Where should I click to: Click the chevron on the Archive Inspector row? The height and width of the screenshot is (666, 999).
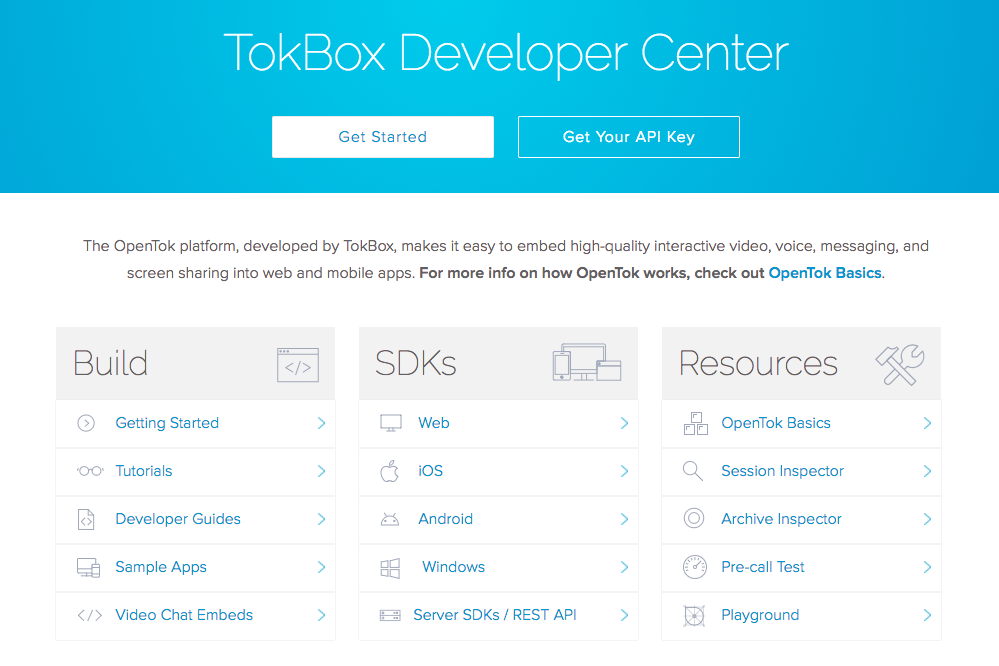click(x=927, y=519)
